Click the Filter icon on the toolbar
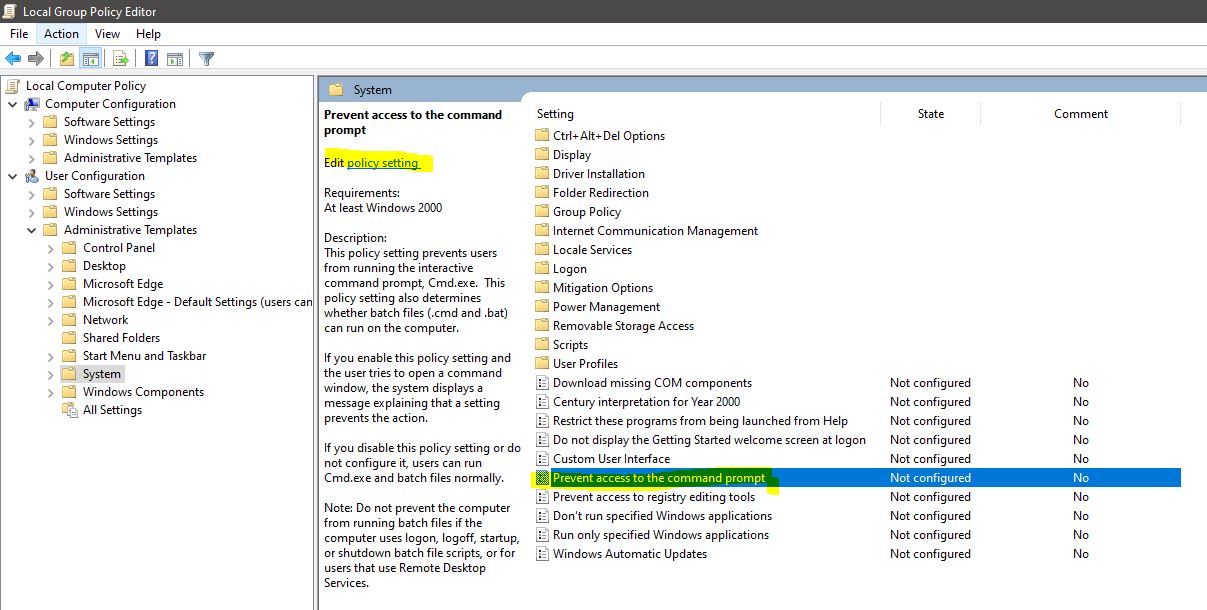Viewport: 1207px width, 610px height. (x=207, y=58)
